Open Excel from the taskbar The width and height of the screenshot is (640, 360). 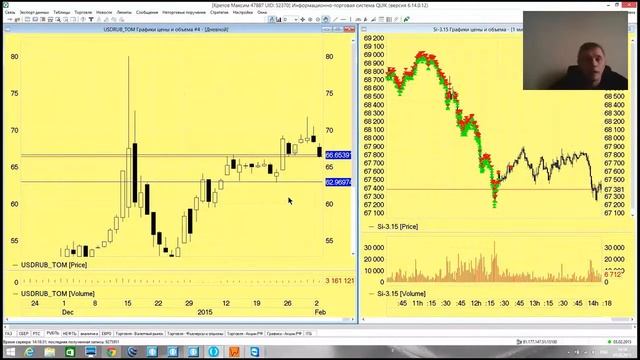click(70, 352)
